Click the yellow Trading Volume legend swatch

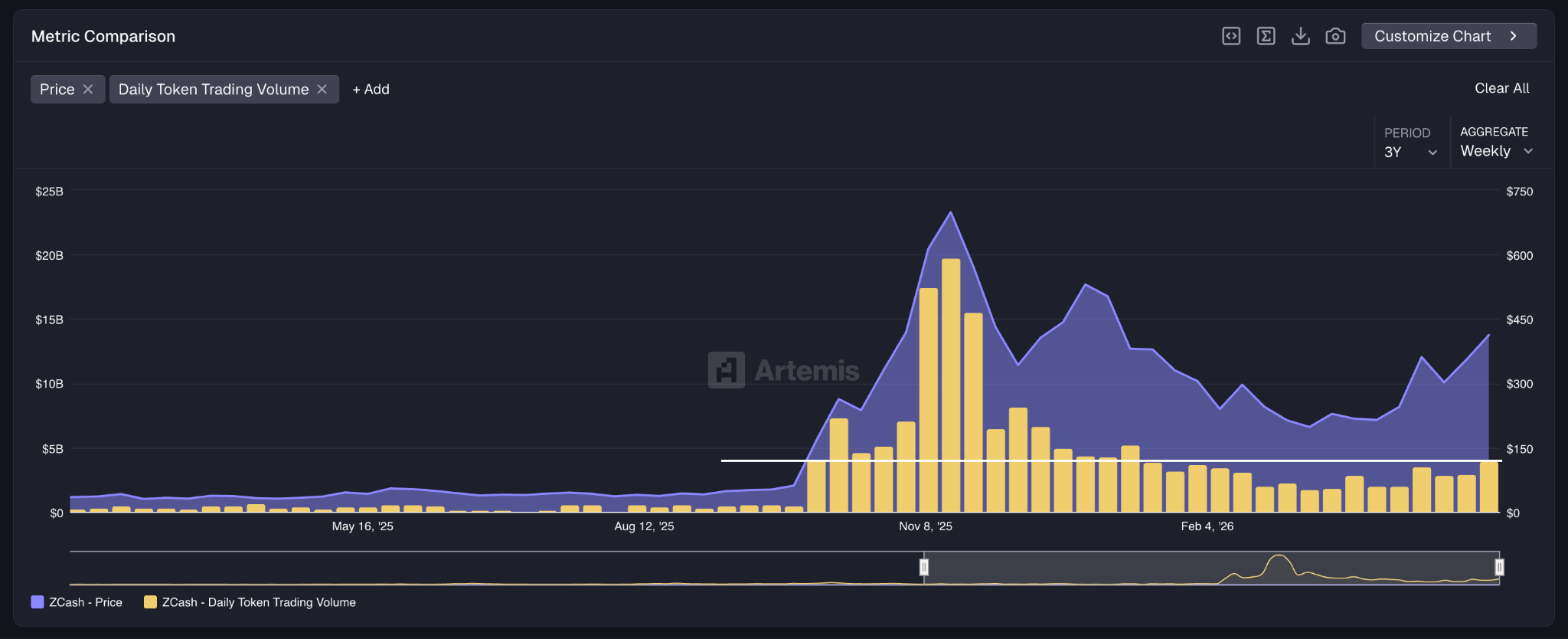click(x=150, y=602)
